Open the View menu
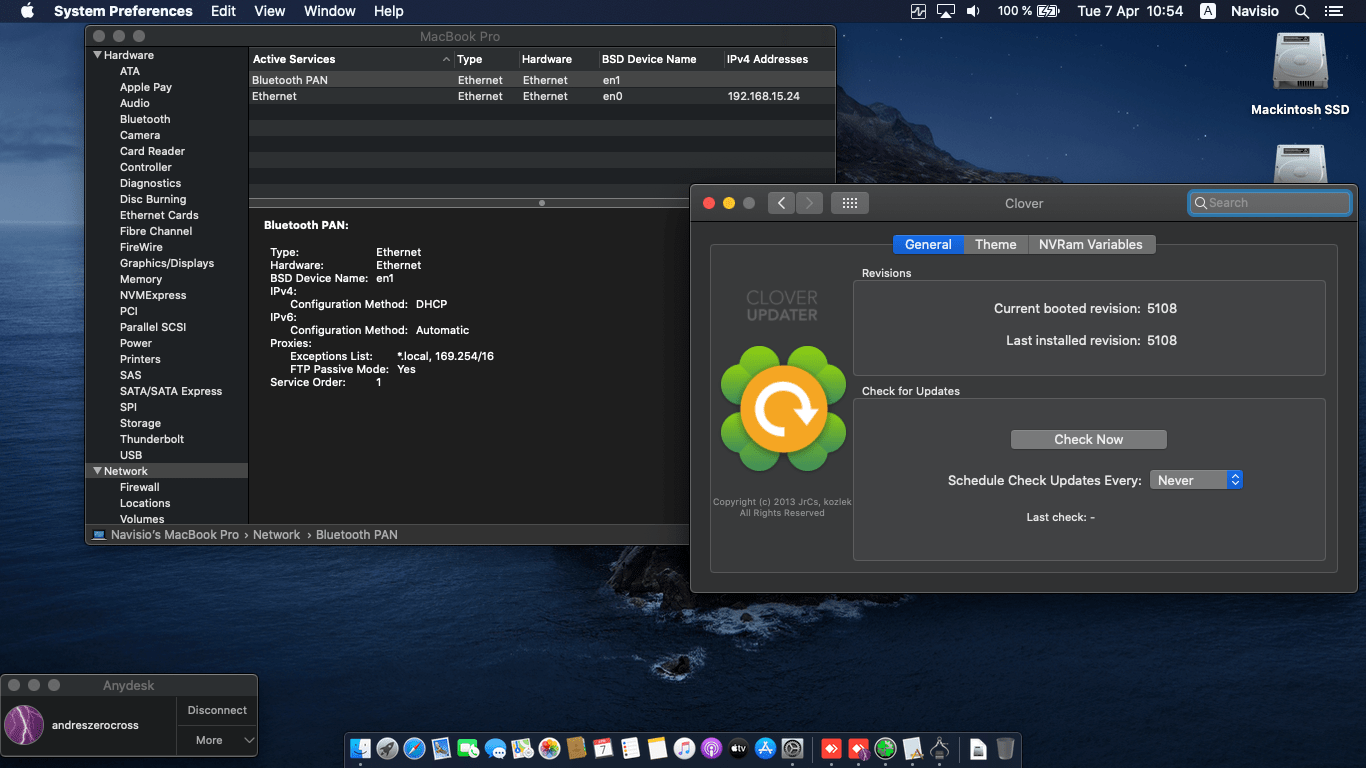1366x768 pixels. [270, 11]
